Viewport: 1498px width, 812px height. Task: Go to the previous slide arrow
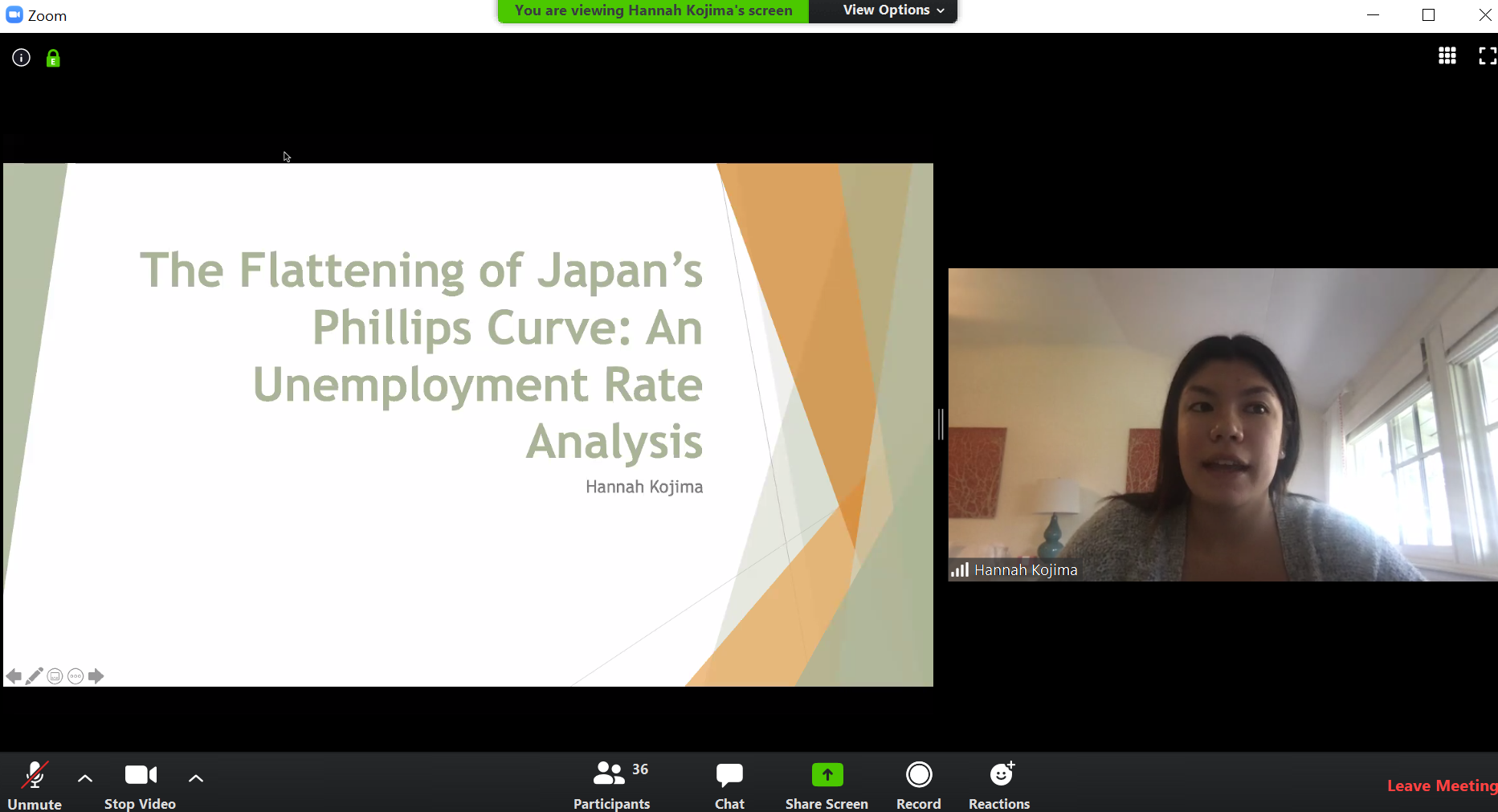(x=14, y=676)
